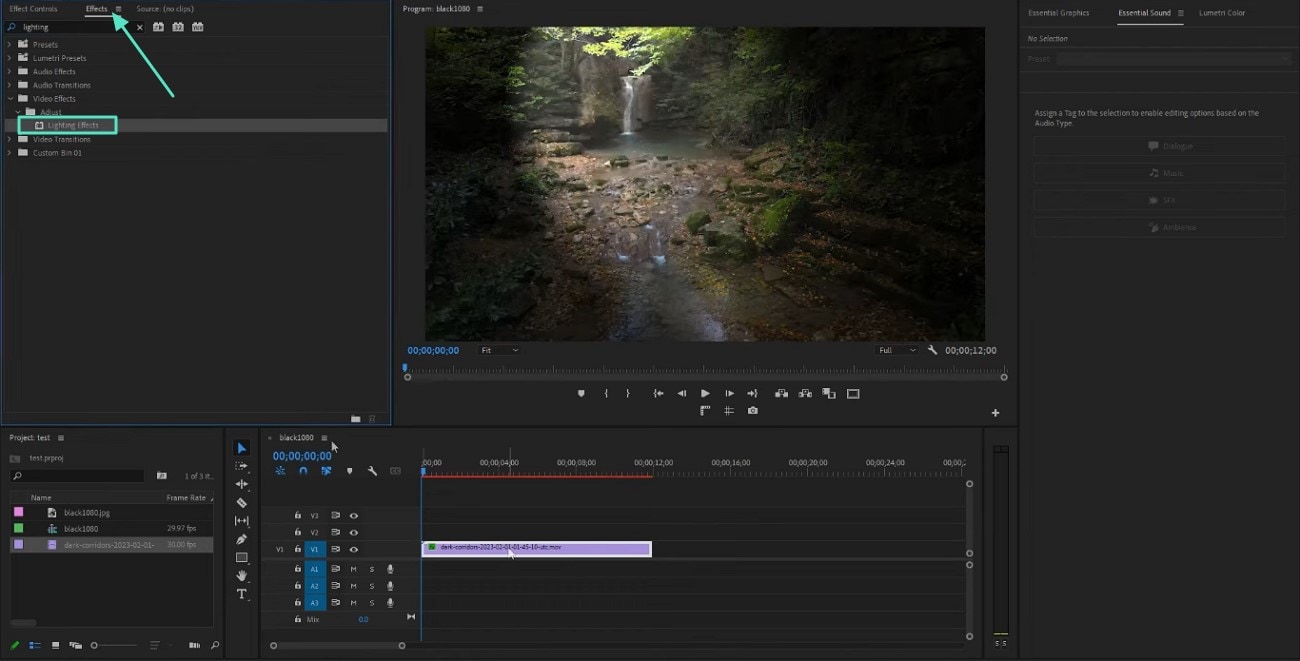This screenshot has width=1300, height=661.
Task: Step forward one frame
Action: (729, 393)
